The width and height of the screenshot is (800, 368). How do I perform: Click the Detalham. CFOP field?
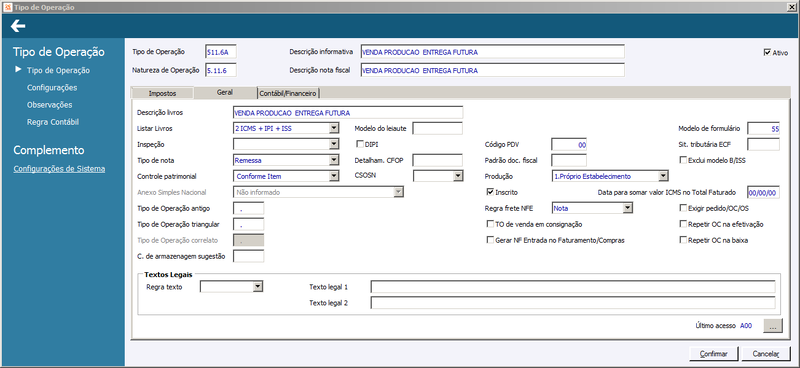click(x=437, y=160)
